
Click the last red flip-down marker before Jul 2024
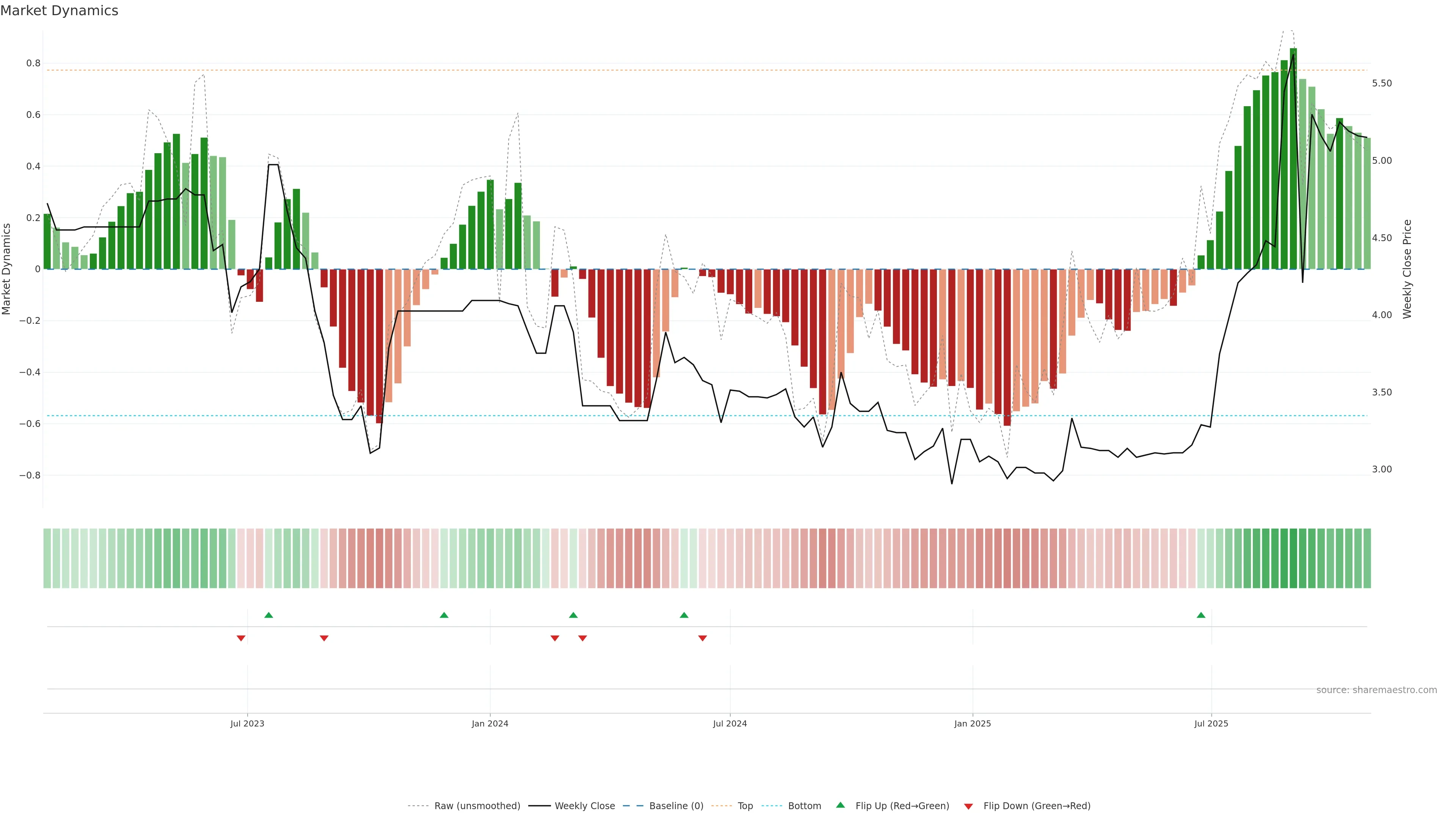(703, 638)
